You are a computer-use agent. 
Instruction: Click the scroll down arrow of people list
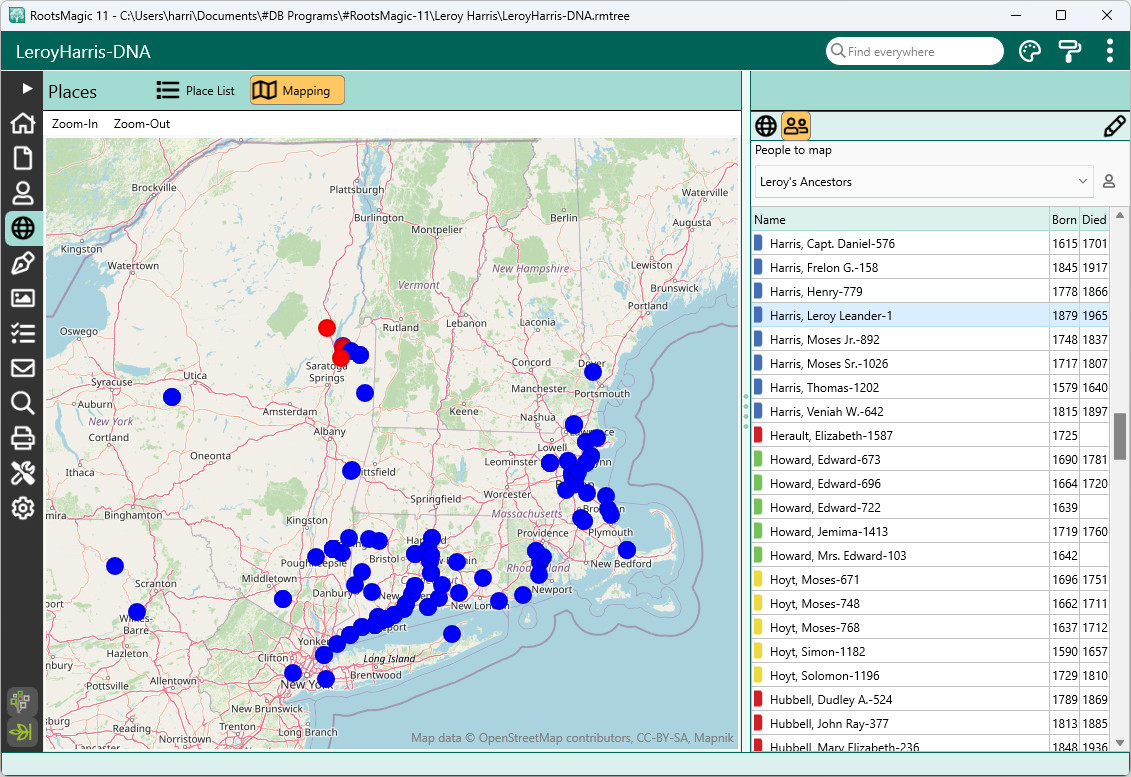tap(1119, 742)
